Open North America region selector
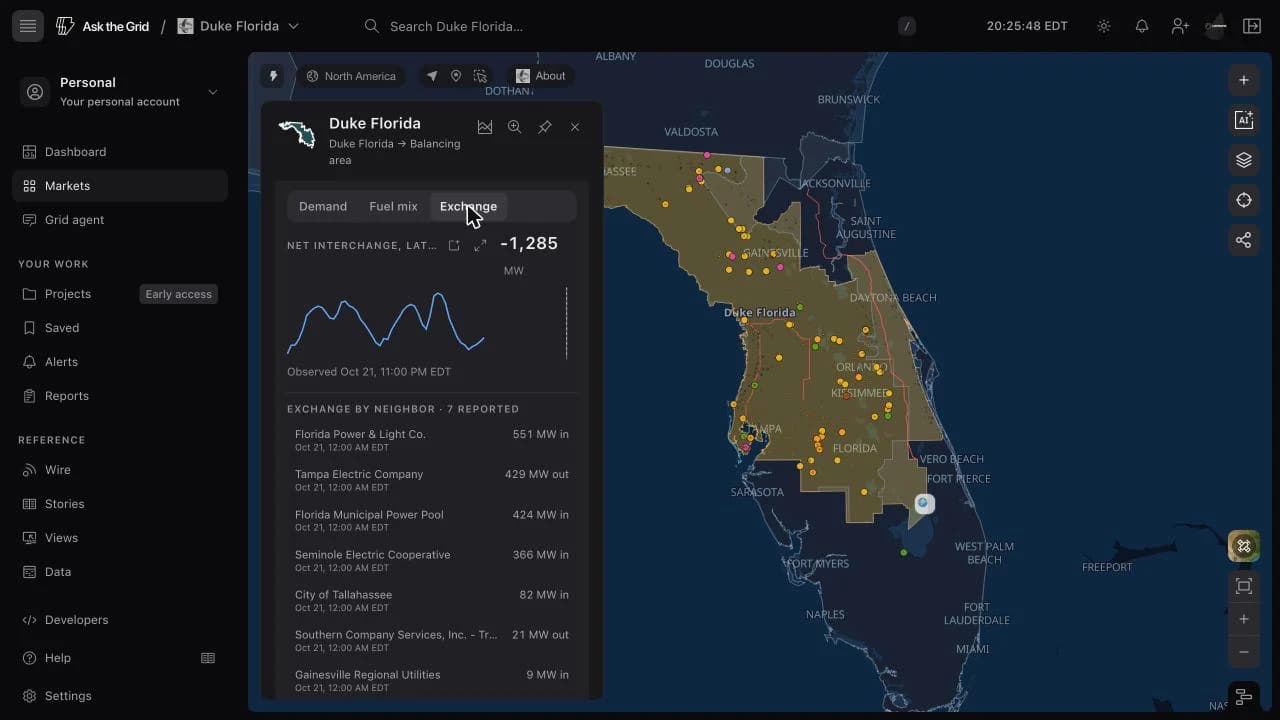The image size is (1280, 720). [x=351, y=76]
